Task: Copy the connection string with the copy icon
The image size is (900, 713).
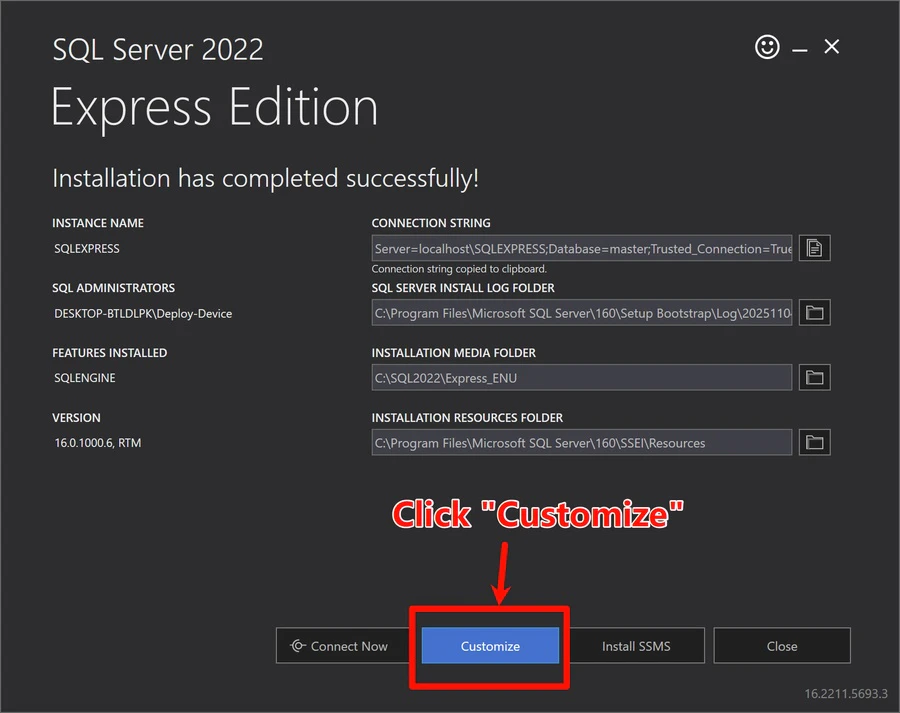Action: coord(814,248)
